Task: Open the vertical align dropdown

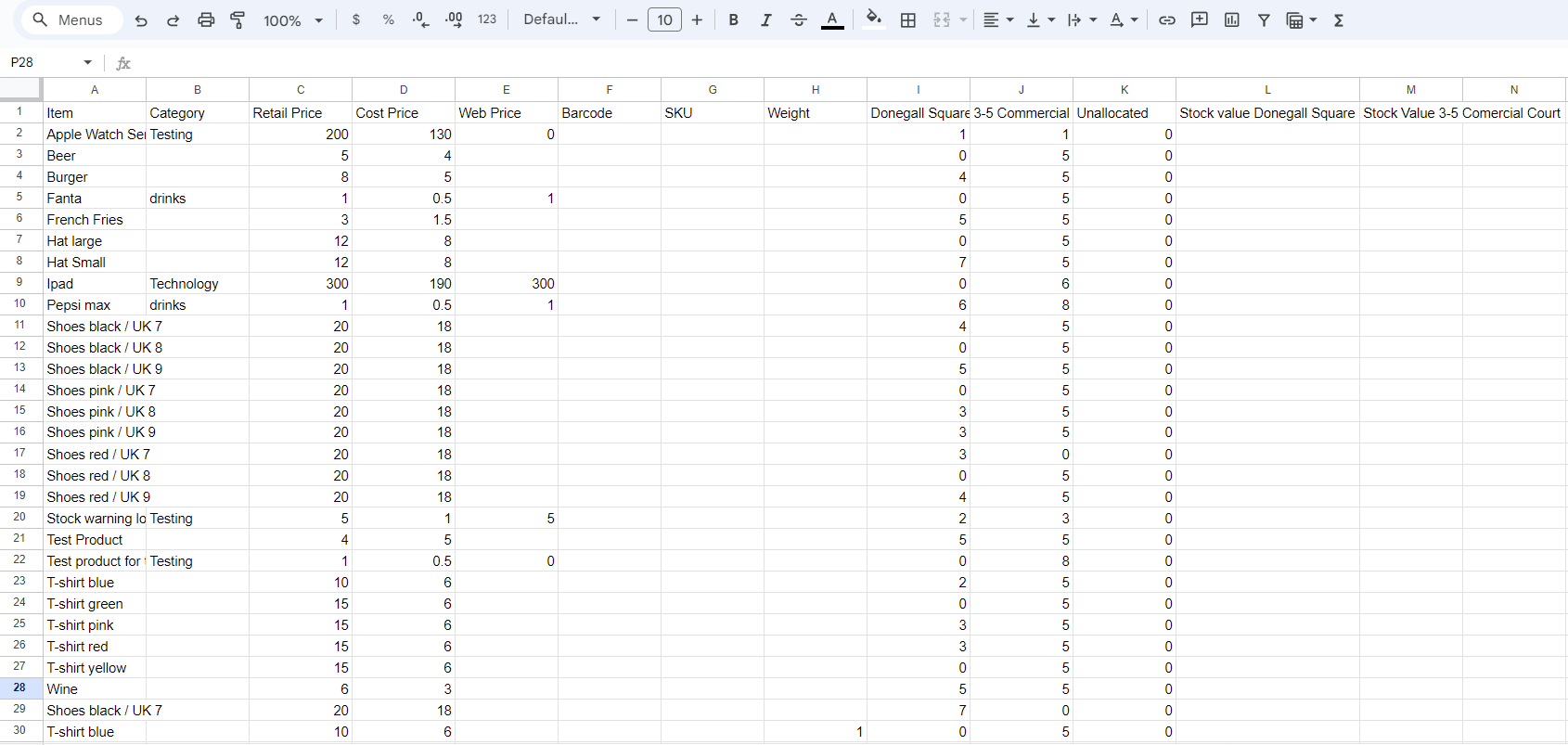Action: (x=1041, y=19)
